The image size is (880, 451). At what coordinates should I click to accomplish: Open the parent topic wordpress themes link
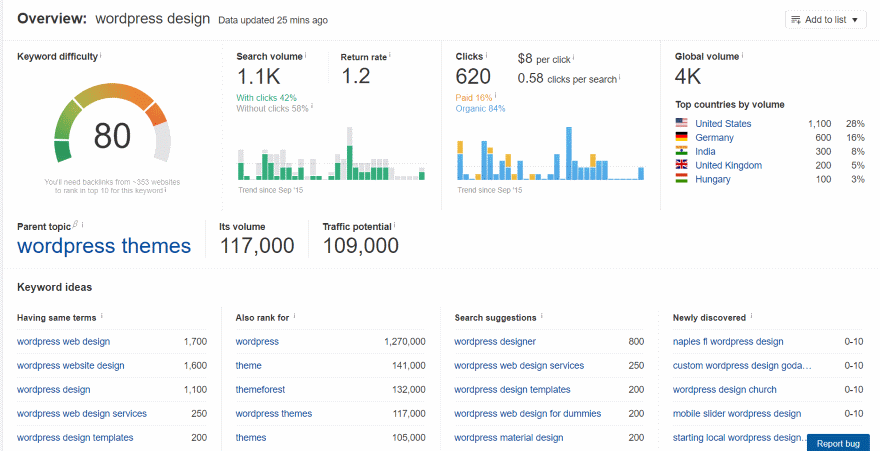coord(104,246)
